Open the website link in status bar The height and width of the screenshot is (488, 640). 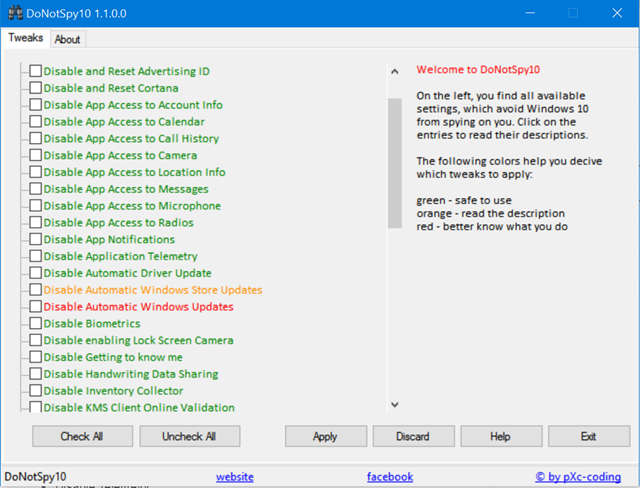(235, 477)
